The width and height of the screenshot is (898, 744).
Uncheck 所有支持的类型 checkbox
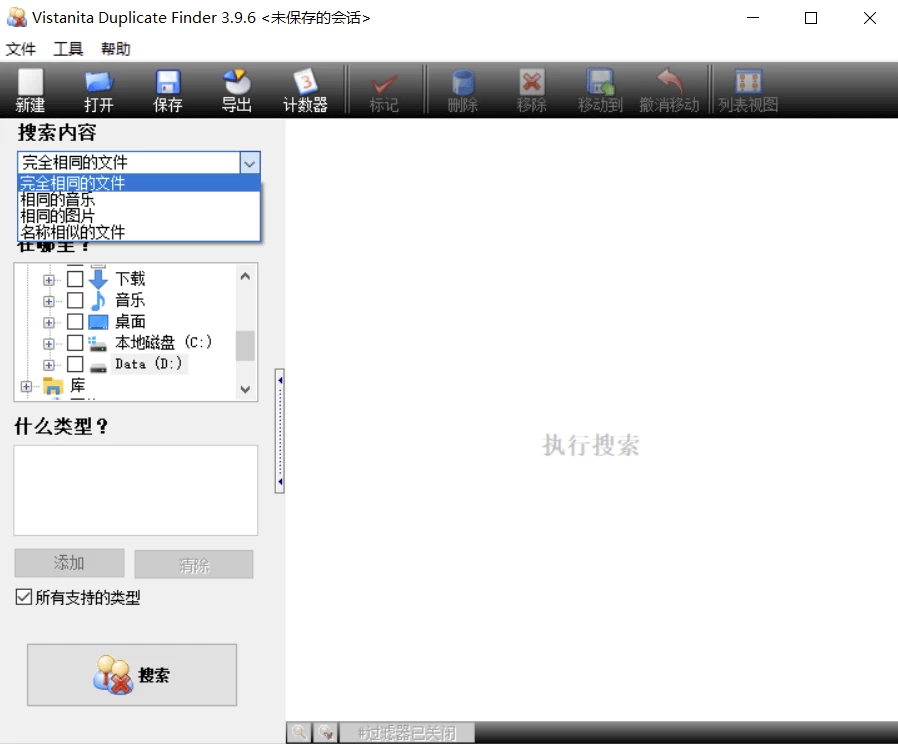tap(23, 597)
